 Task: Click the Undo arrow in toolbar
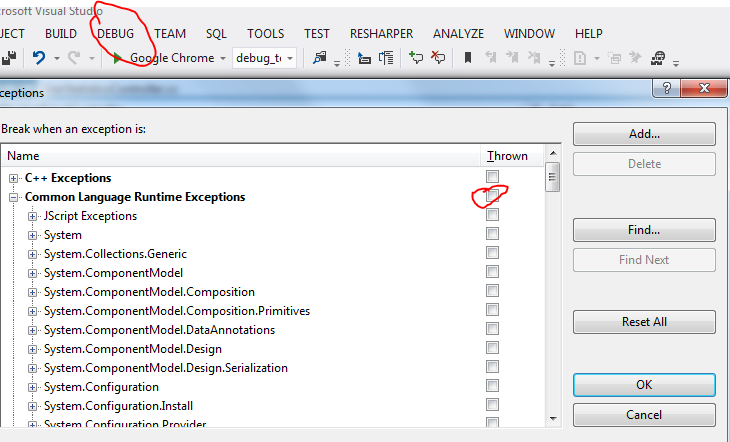point(39,58)
